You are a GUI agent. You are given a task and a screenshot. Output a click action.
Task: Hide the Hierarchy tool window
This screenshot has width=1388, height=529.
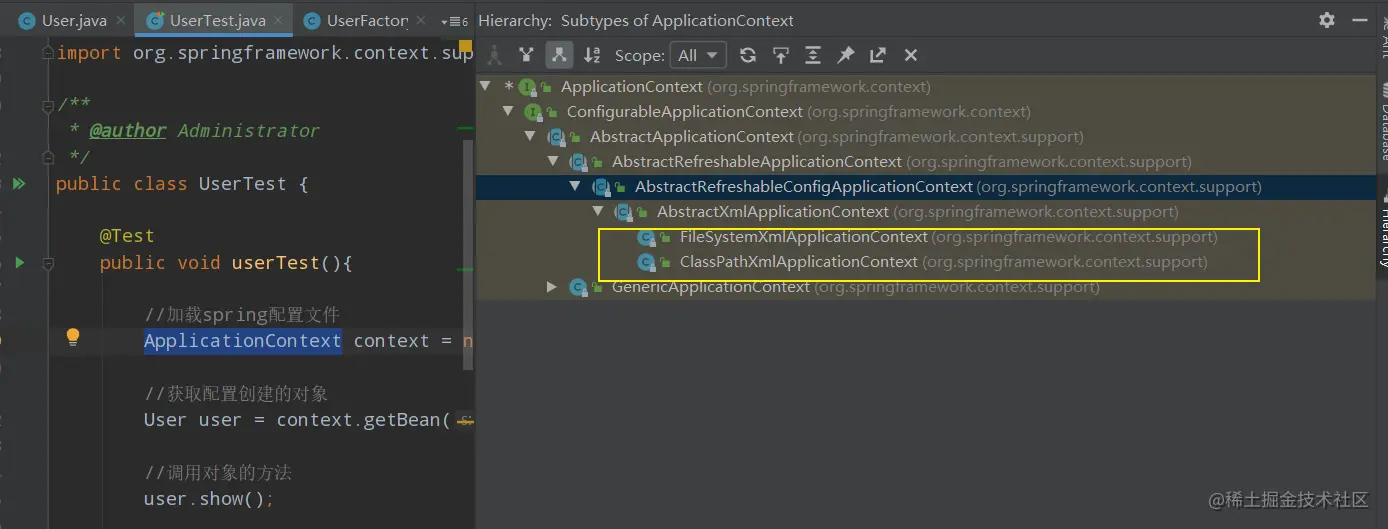coord(1358,20)
